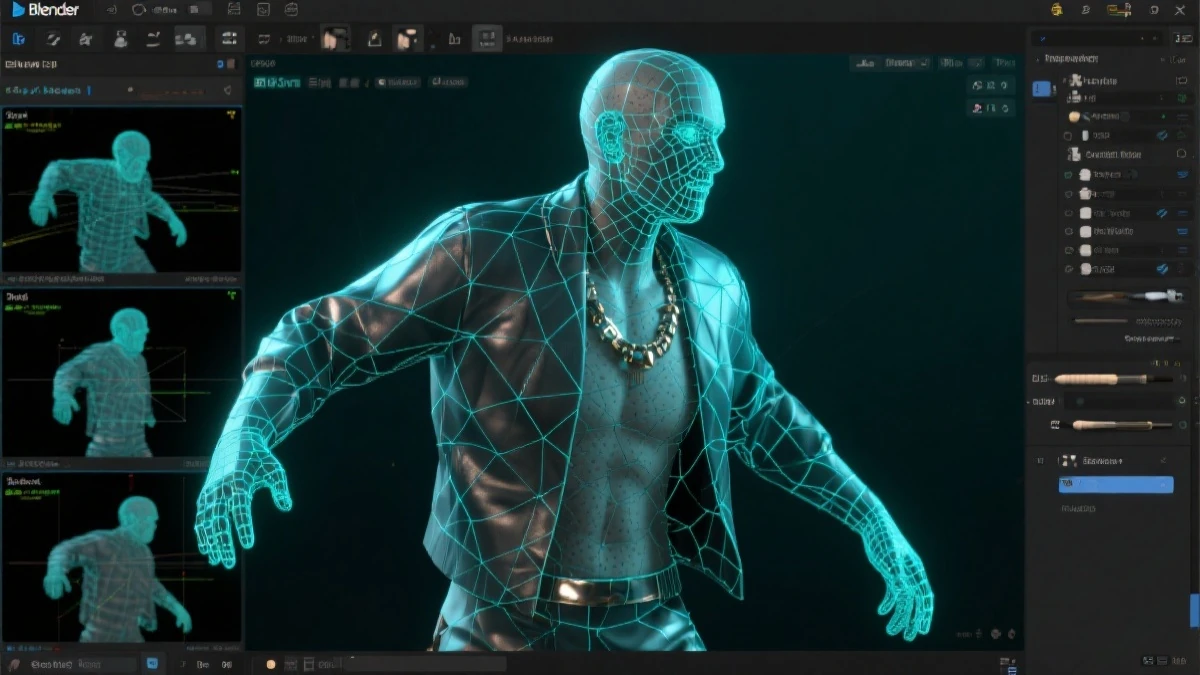This screenshot has height=675, width=1200.
Task: Toggle the blue checkmark on the last outliner row
Action: coord(1163,269)
